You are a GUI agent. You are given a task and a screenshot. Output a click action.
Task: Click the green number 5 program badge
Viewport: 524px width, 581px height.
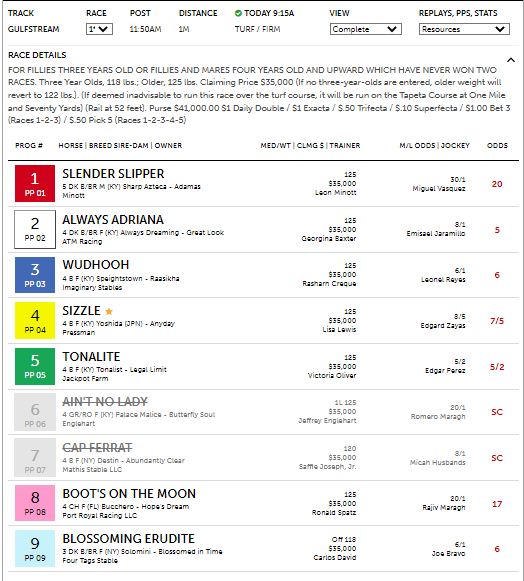click(x=35, y=366)
